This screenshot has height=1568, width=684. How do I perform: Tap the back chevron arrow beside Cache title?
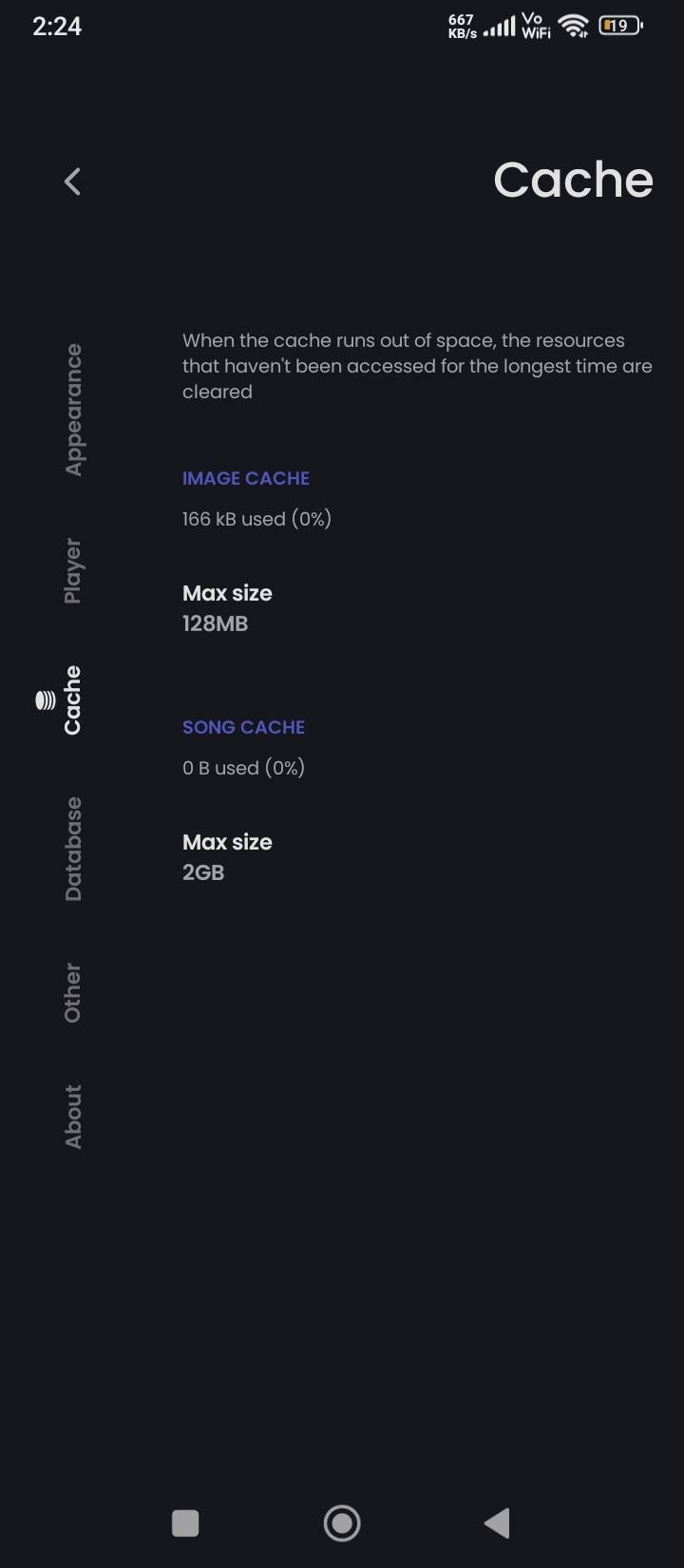point(73,182)
